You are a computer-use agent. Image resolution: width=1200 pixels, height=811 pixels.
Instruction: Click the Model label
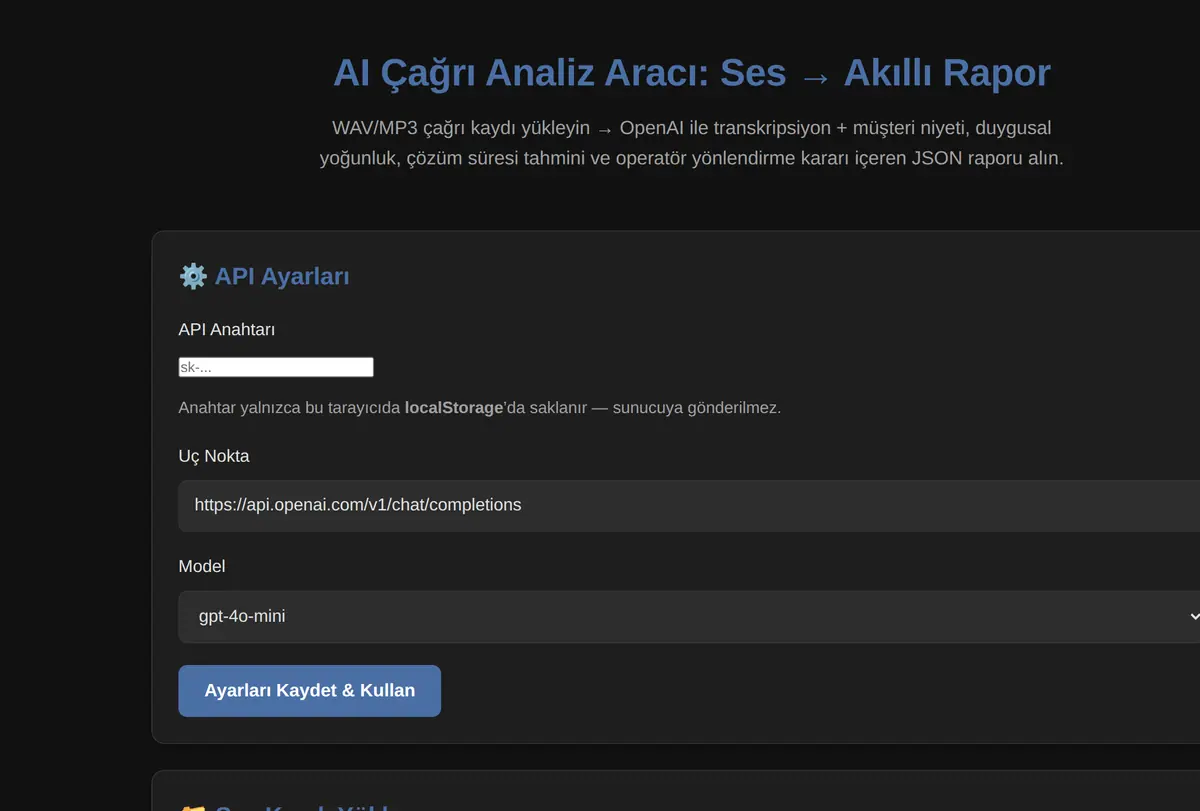202,566
